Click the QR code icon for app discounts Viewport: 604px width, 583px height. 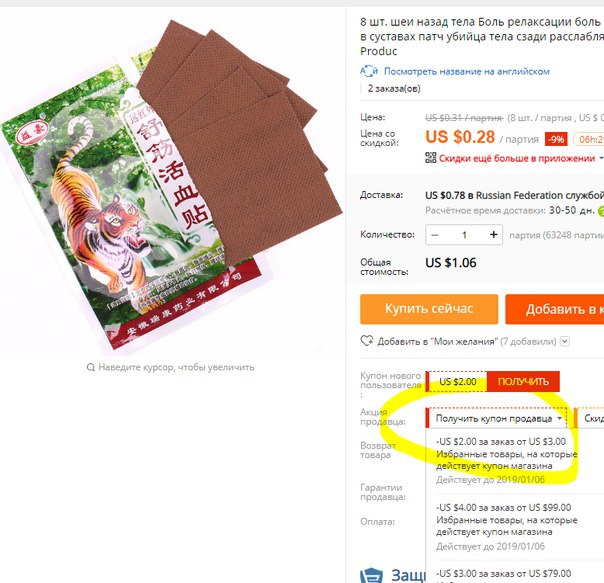(x=431, y=158)
